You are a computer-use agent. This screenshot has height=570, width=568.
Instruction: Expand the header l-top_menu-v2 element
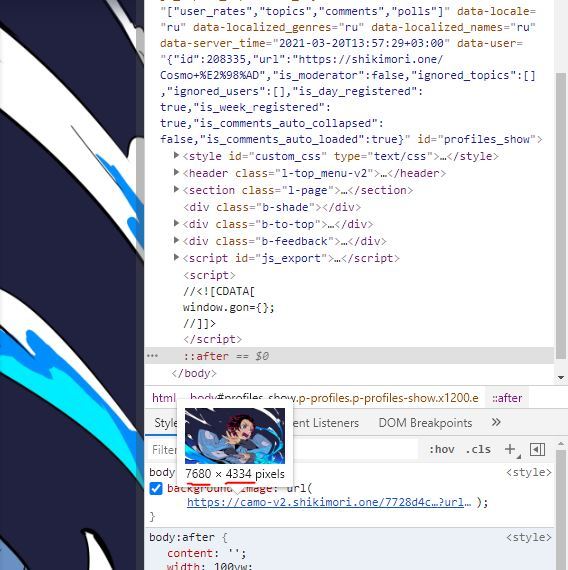click(176, 172)
